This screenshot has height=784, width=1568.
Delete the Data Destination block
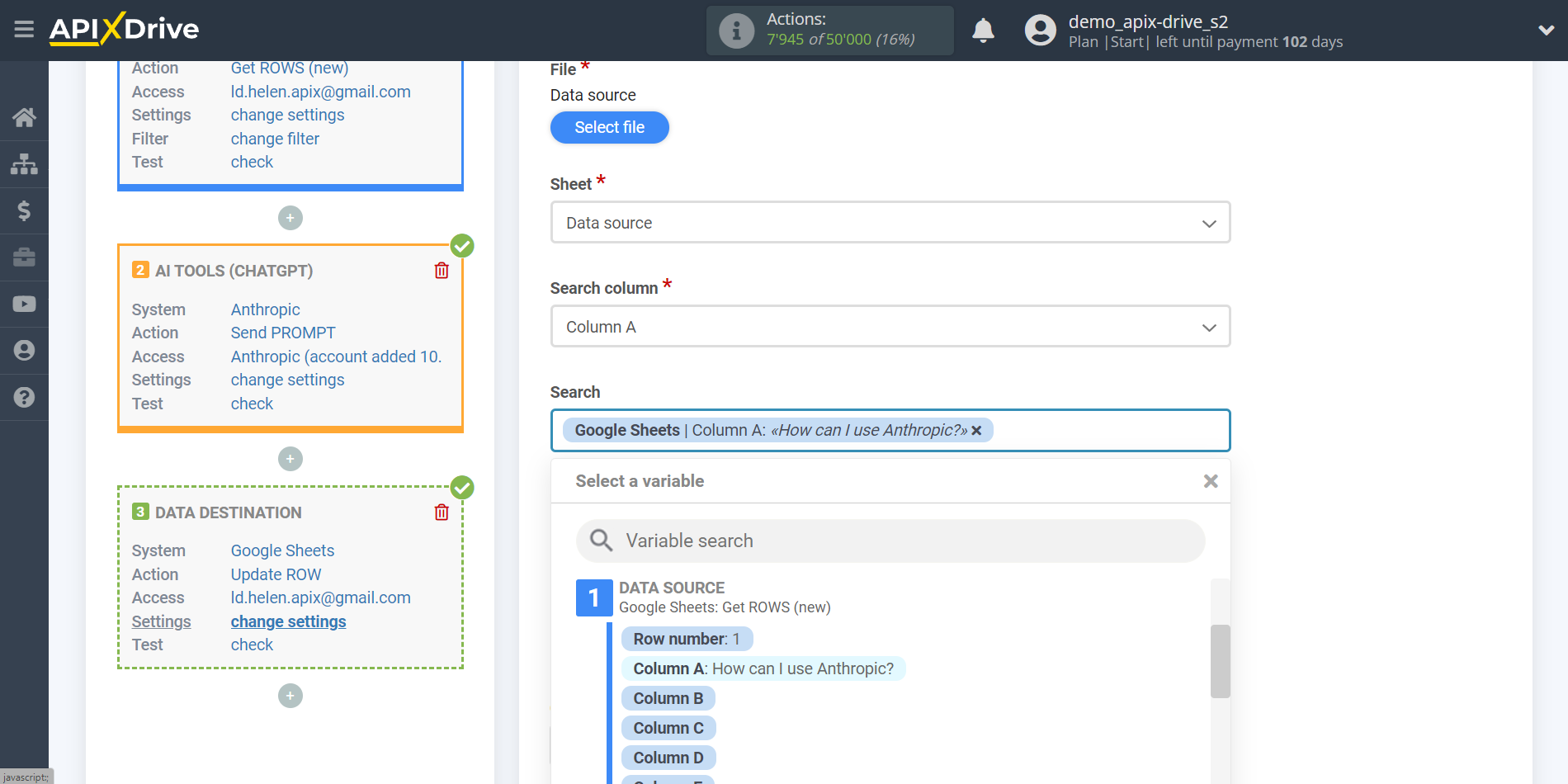(x=442, y=512)
